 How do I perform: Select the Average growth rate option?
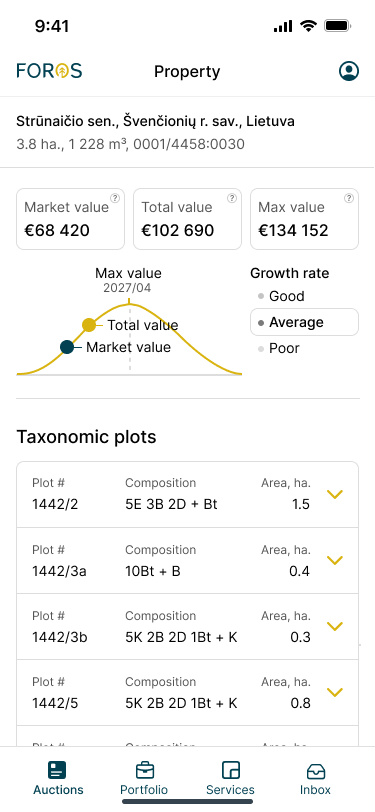pos(304,322)
